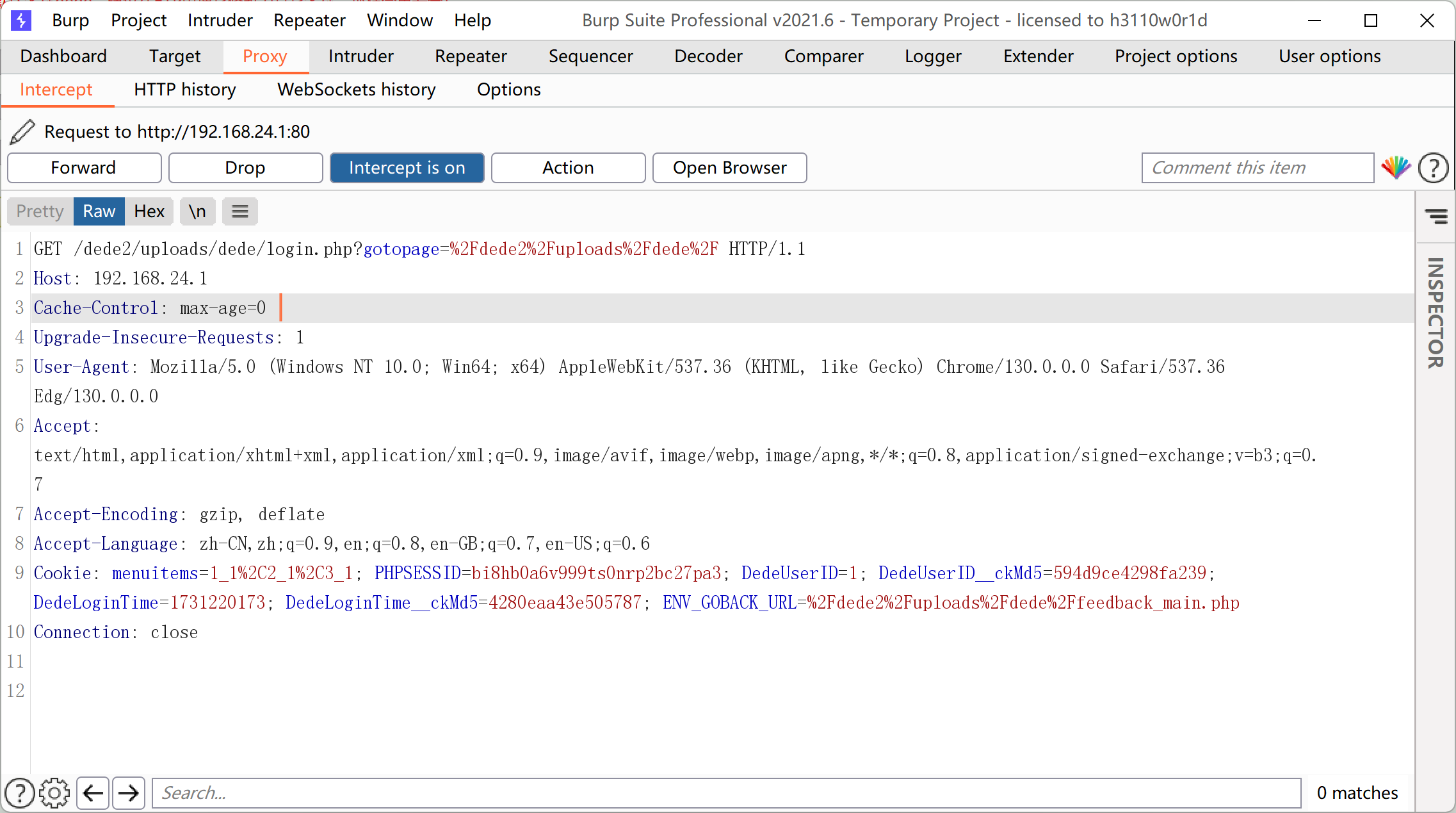The image size is (1456, 813).
Task: Click the gotopage parameter in request line
Action: coord(401,249)
